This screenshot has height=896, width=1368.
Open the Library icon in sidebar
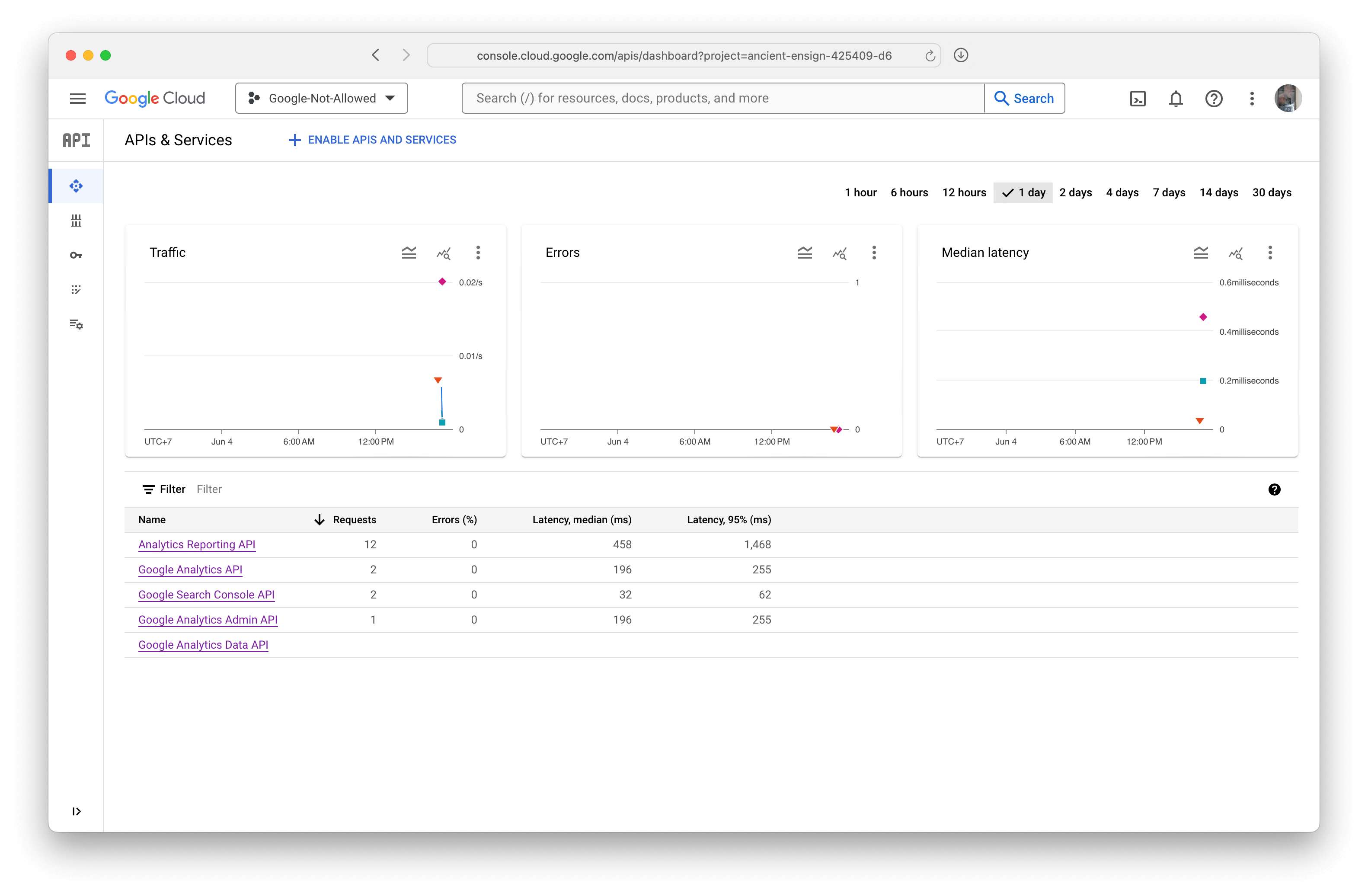[76, 221]
